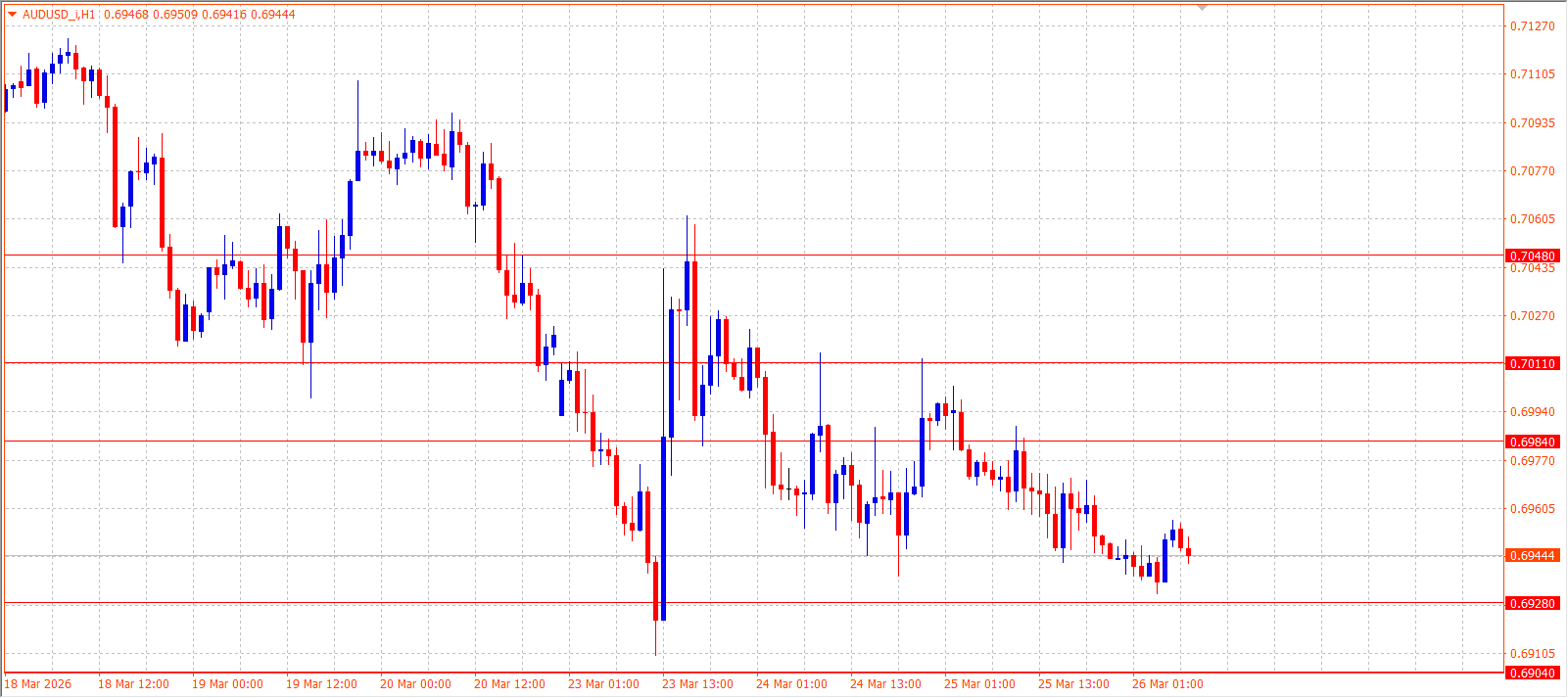
Task: Click the 0.69940 price scale label
Action: (1533, 412)
